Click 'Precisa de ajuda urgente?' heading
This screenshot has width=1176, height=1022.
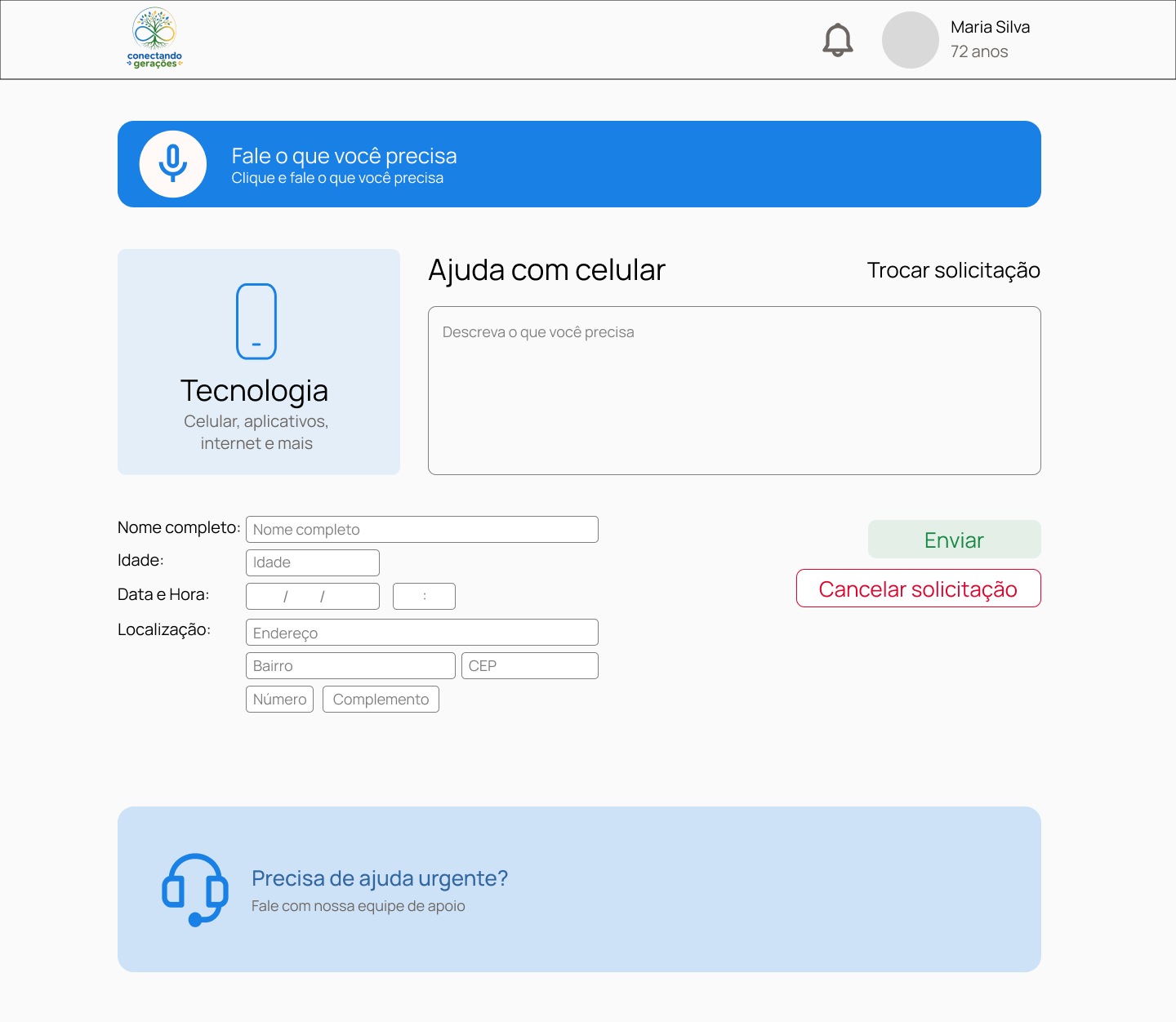(380, 878)
